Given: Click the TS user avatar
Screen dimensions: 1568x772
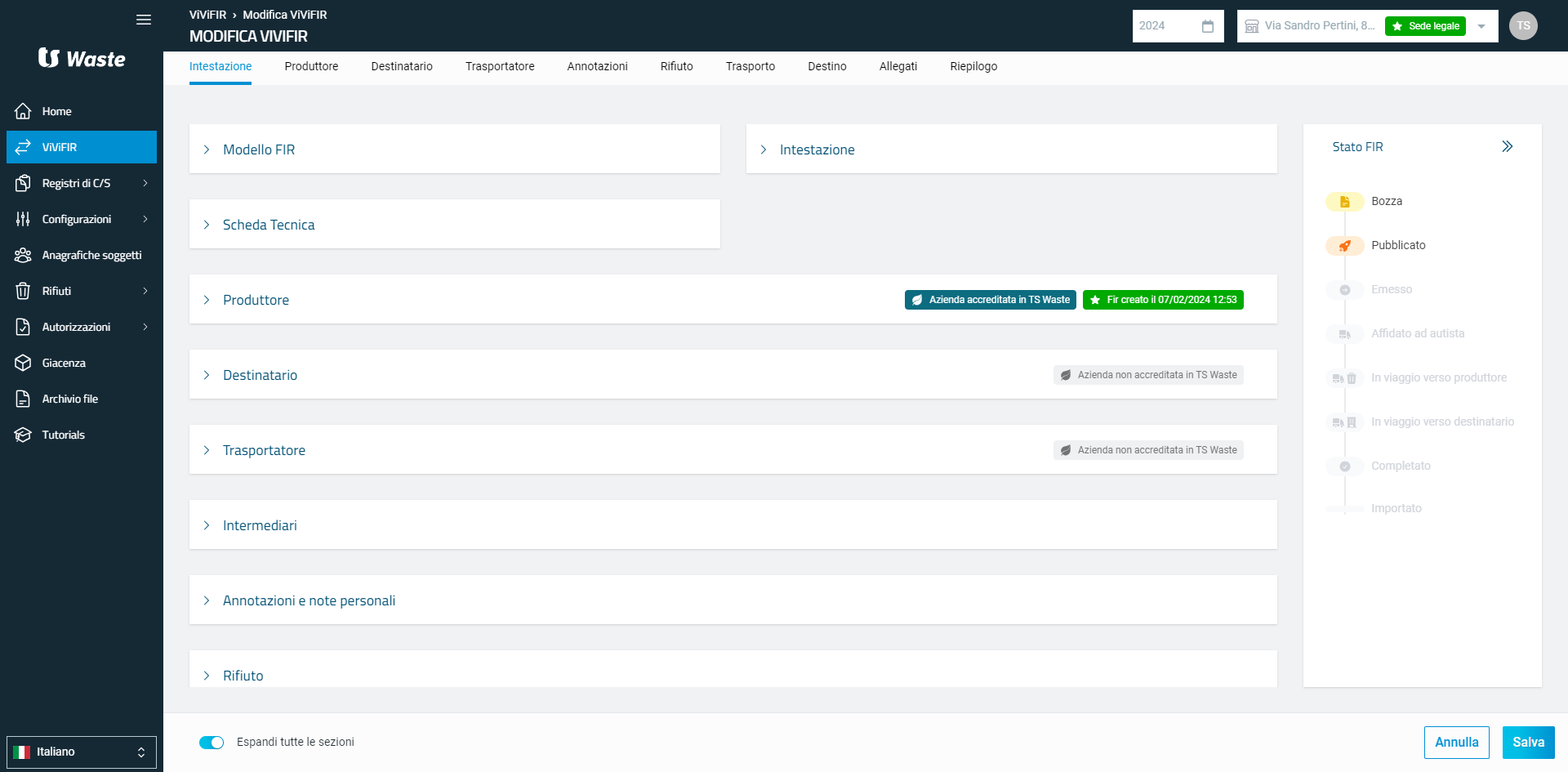Looking at the screenshot, I should pyautogui.click(x=1523, y=26).
